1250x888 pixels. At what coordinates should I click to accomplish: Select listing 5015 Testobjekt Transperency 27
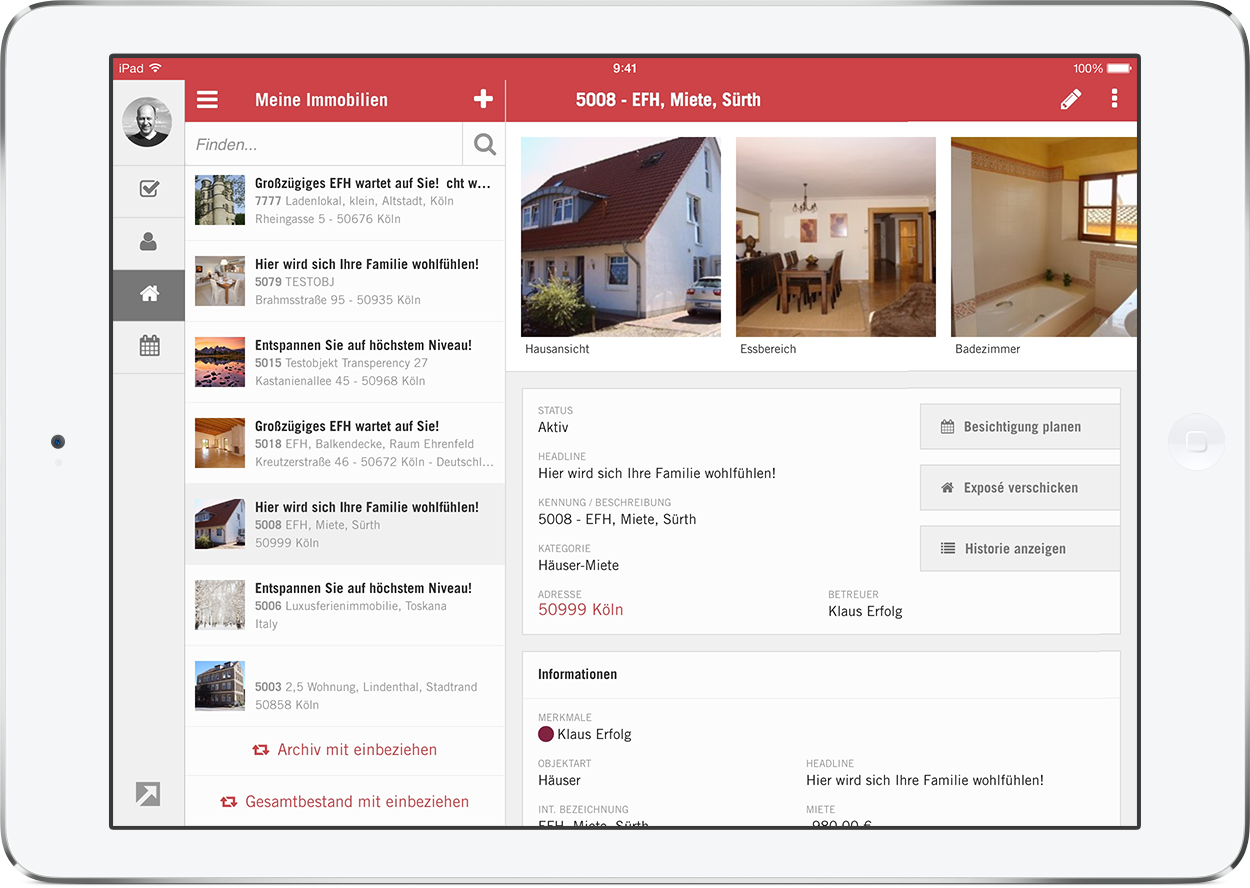[345, 363]
